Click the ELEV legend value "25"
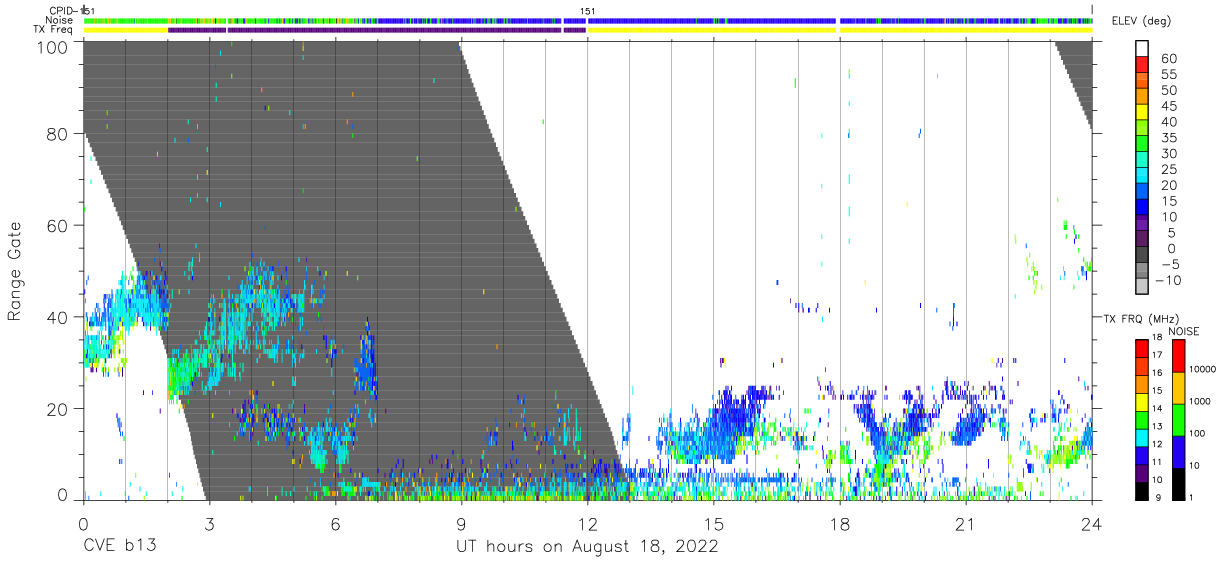The image size is (1228, 567). click(1169, 170)
